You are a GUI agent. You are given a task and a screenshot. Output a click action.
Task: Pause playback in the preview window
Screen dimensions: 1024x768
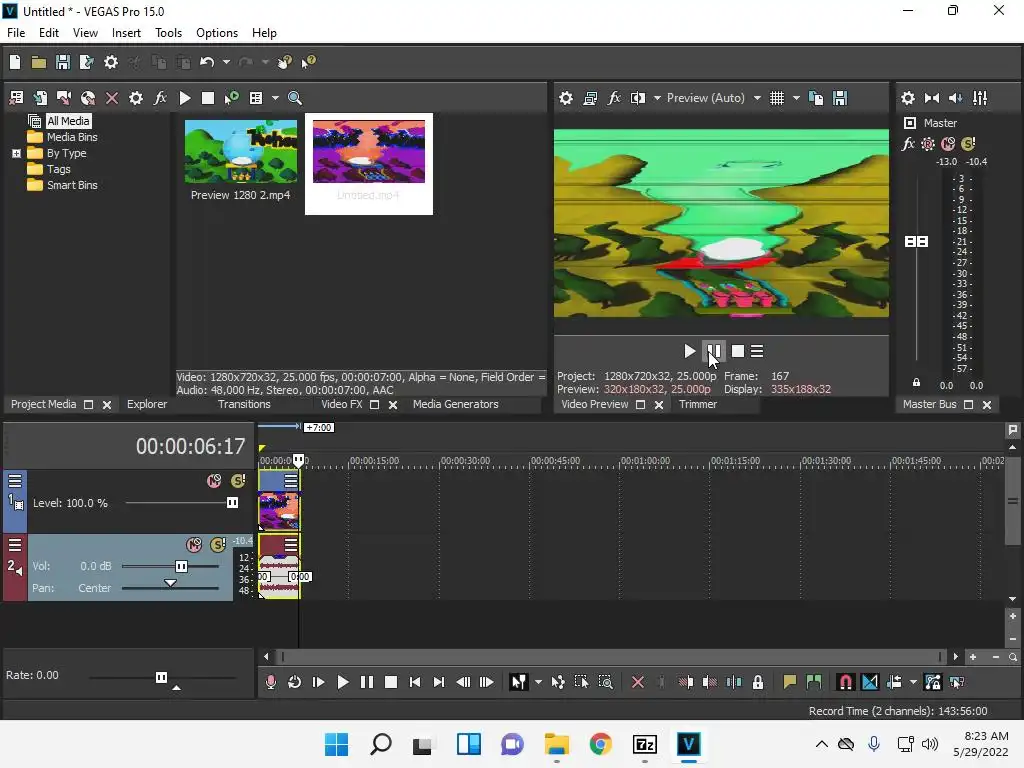[x=713, y=351]
